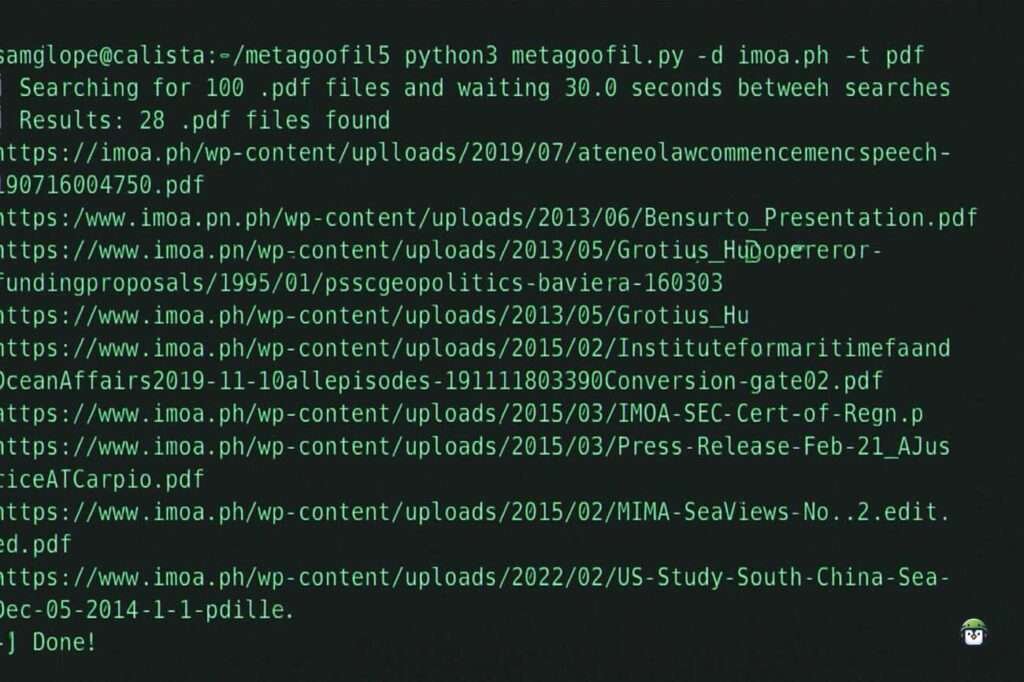Click the imoa.ph domain argument

(x=783, y=56)
